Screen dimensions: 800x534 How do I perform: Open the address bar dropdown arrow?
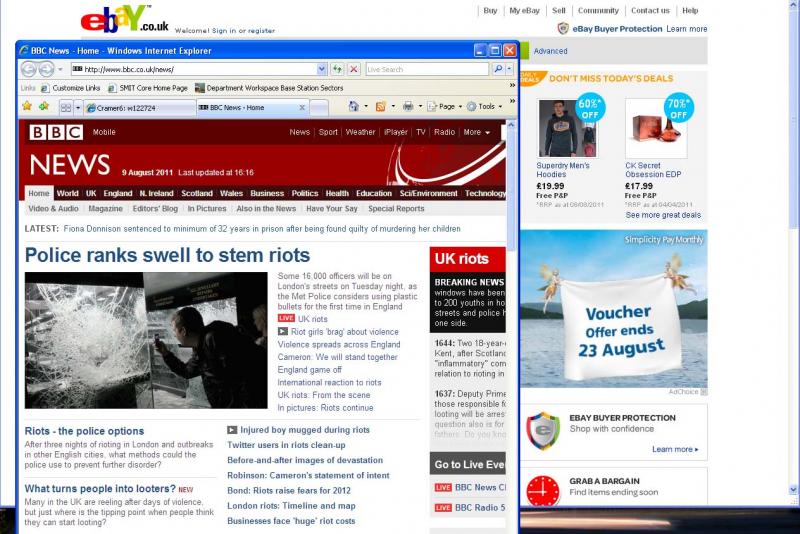point(321,69)
